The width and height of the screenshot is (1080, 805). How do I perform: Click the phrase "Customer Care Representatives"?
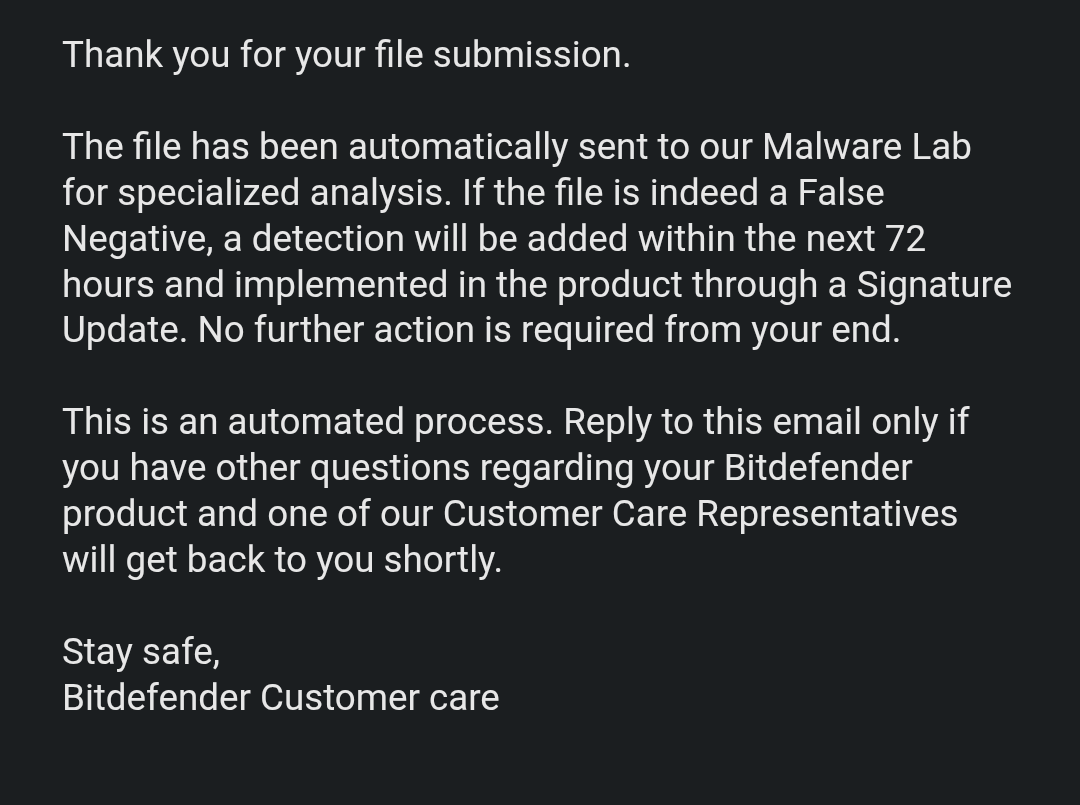pos(700,514)
